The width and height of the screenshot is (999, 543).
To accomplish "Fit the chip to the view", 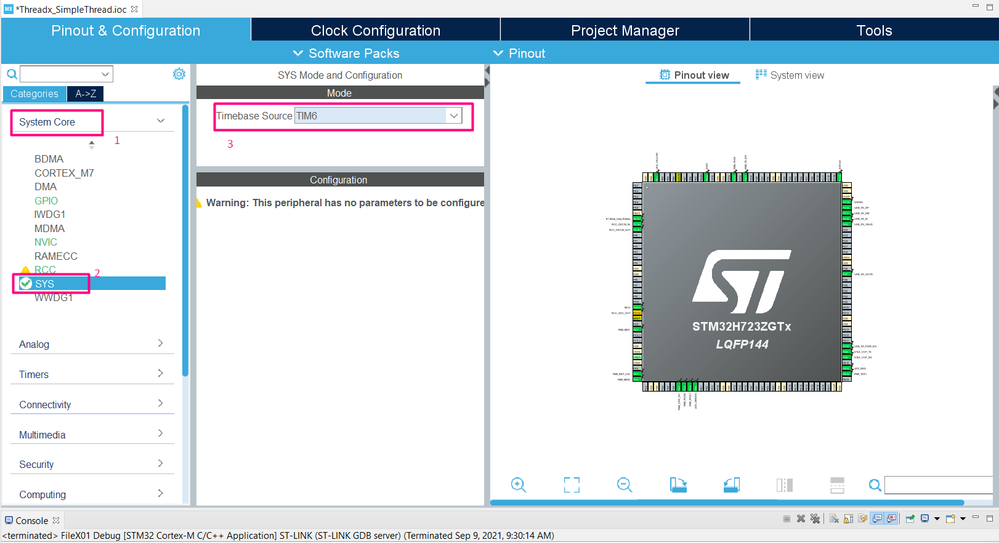I will click(571, 485).
